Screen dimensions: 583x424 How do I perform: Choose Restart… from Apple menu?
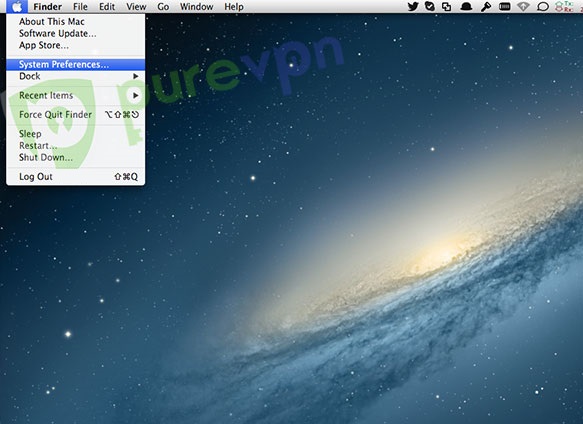click(x=75, y=146)
